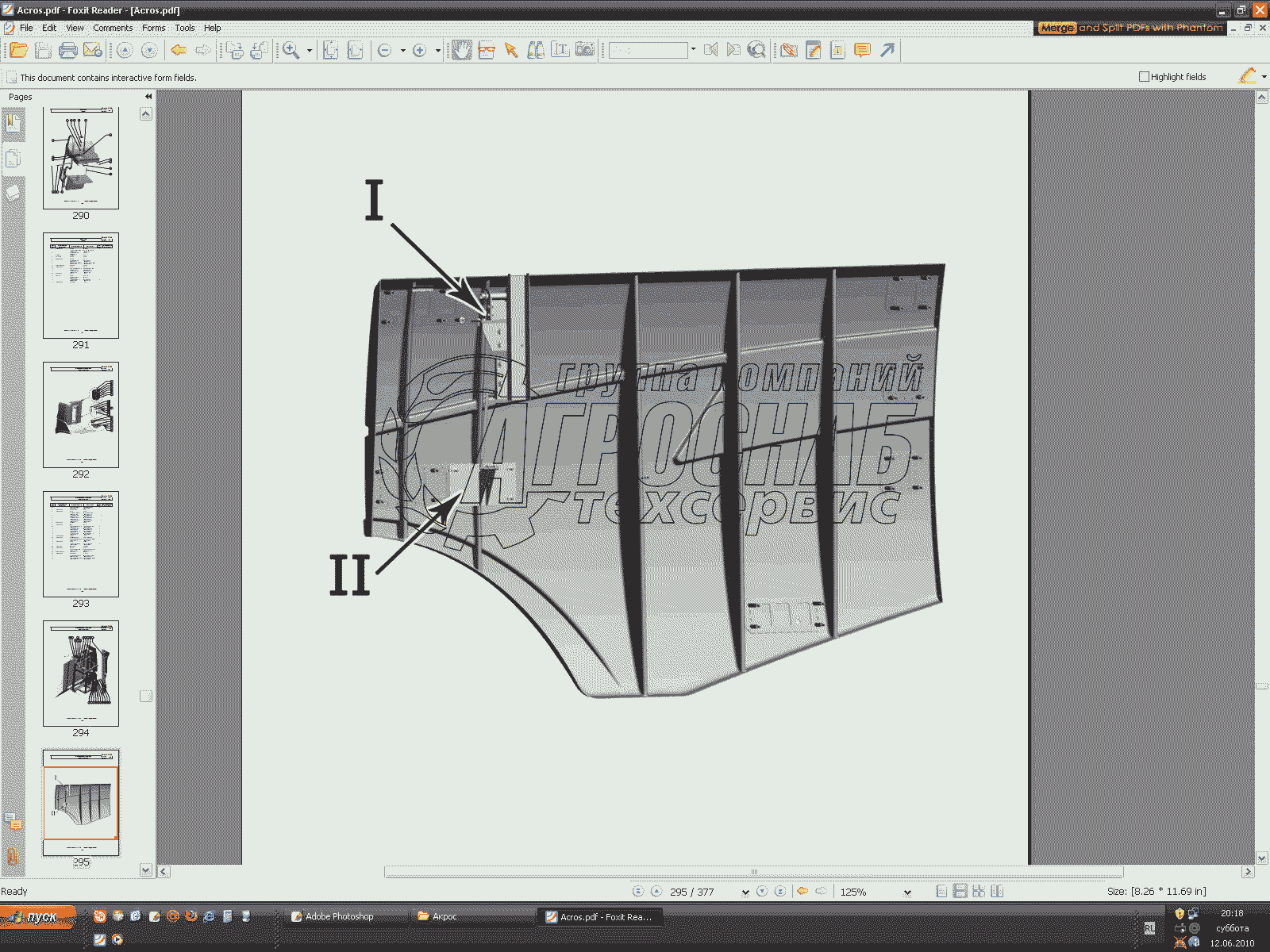The width and height of the screenshot is (1270, 952).
Task: Open the 125% zoom level dropdown
Action: 907,892
